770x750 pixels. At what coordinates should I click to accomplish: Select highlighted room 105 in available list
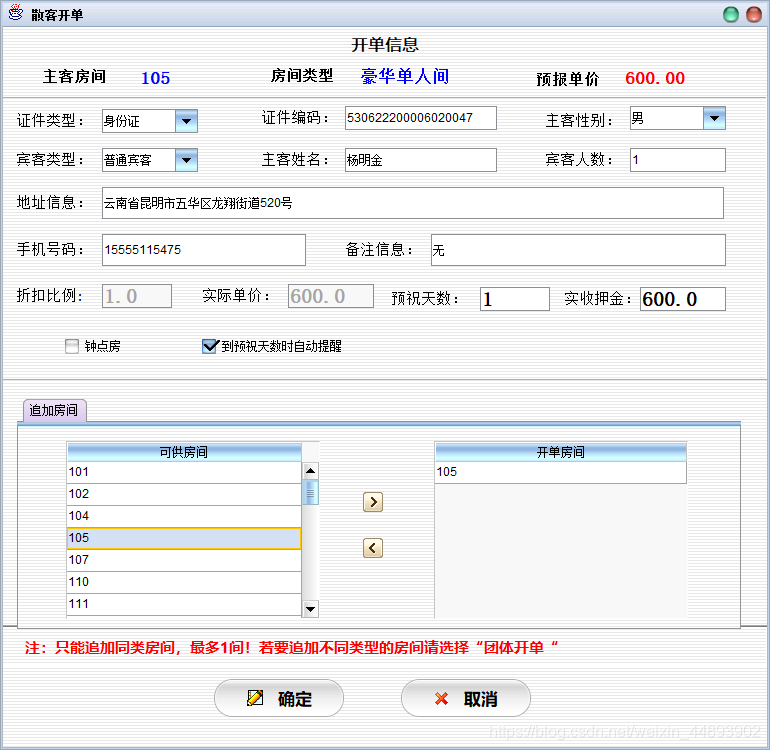tap(184, 538)
